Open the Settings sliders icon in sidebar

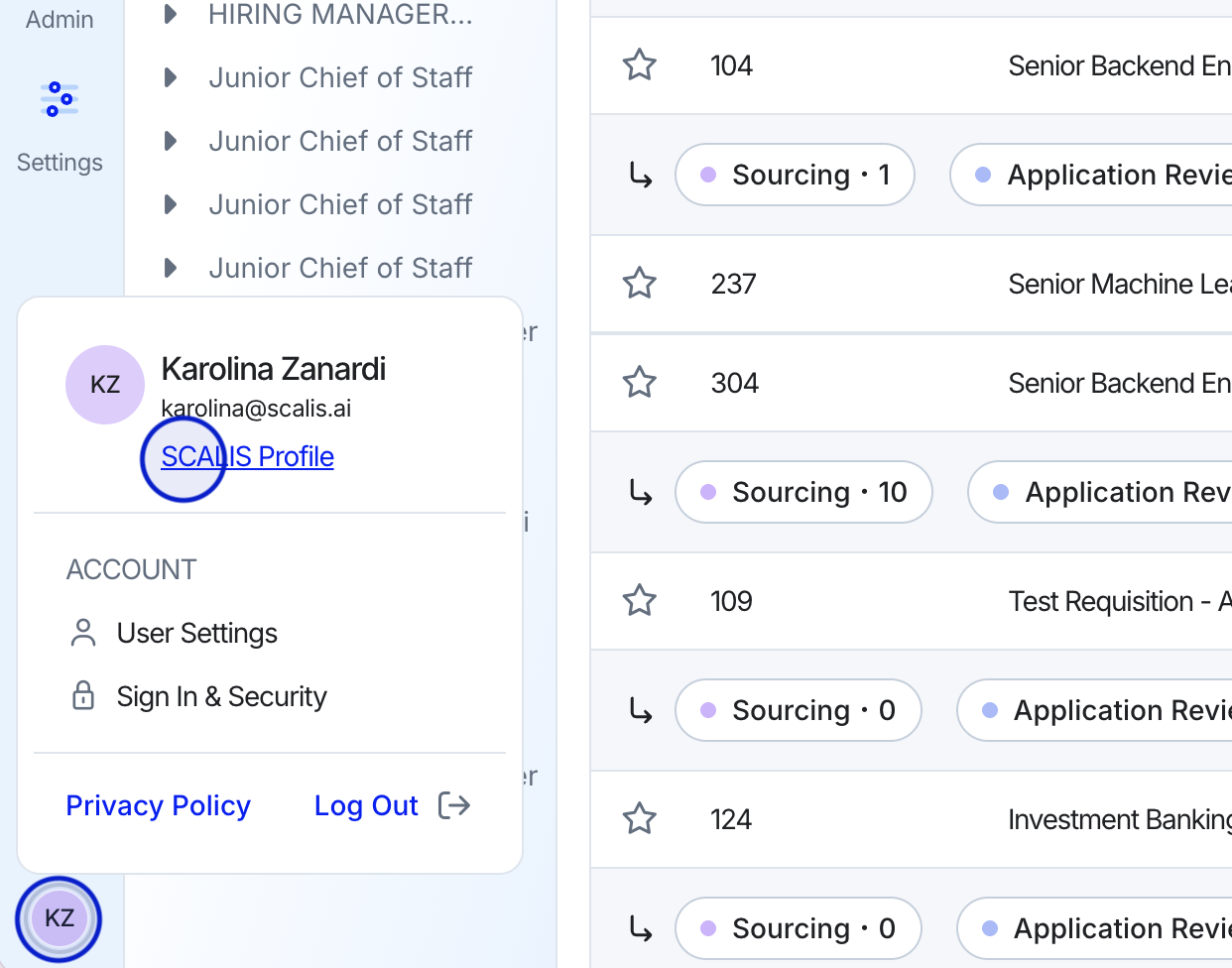(x=60, y=100)
